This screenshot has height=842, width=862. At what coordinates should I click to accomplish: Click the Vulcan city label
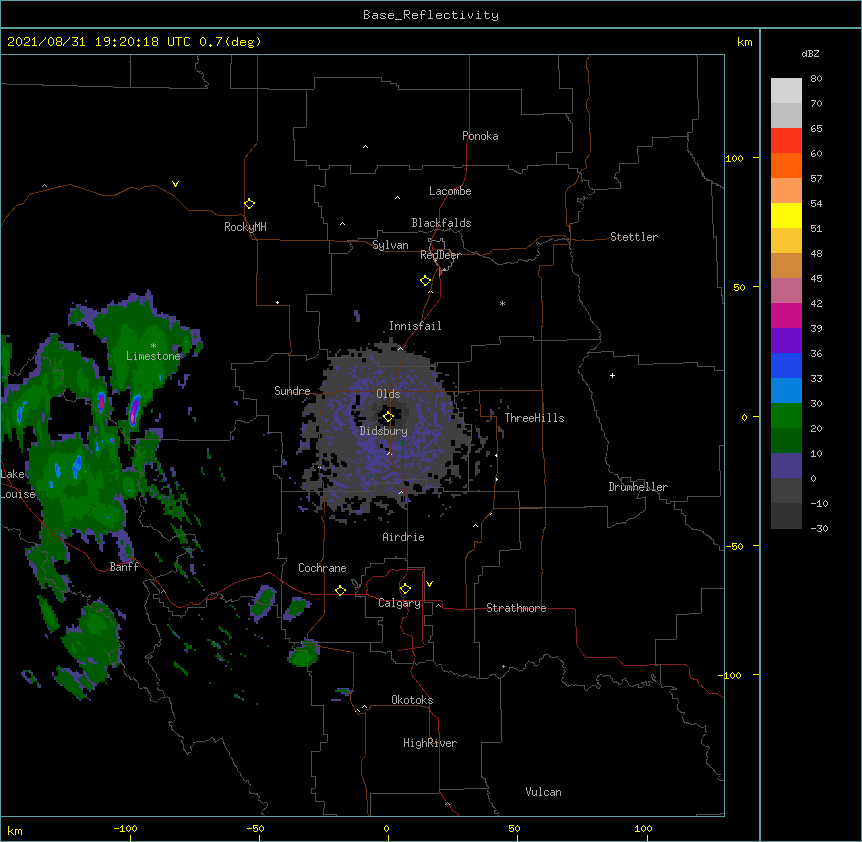(x=543, y=792)
